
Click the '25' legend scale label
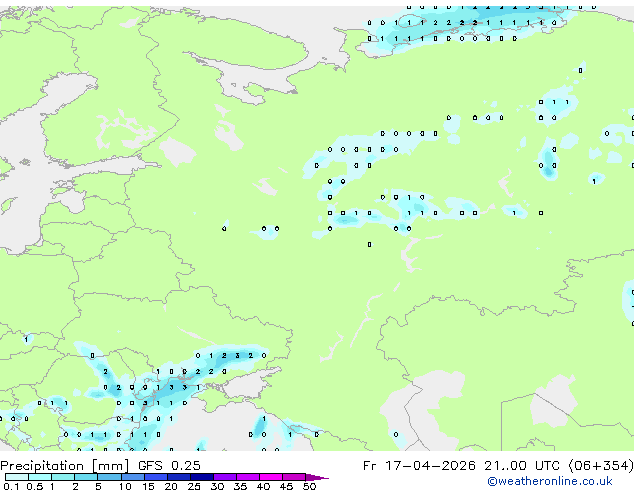pyautogui.click(x=194, y=486)
